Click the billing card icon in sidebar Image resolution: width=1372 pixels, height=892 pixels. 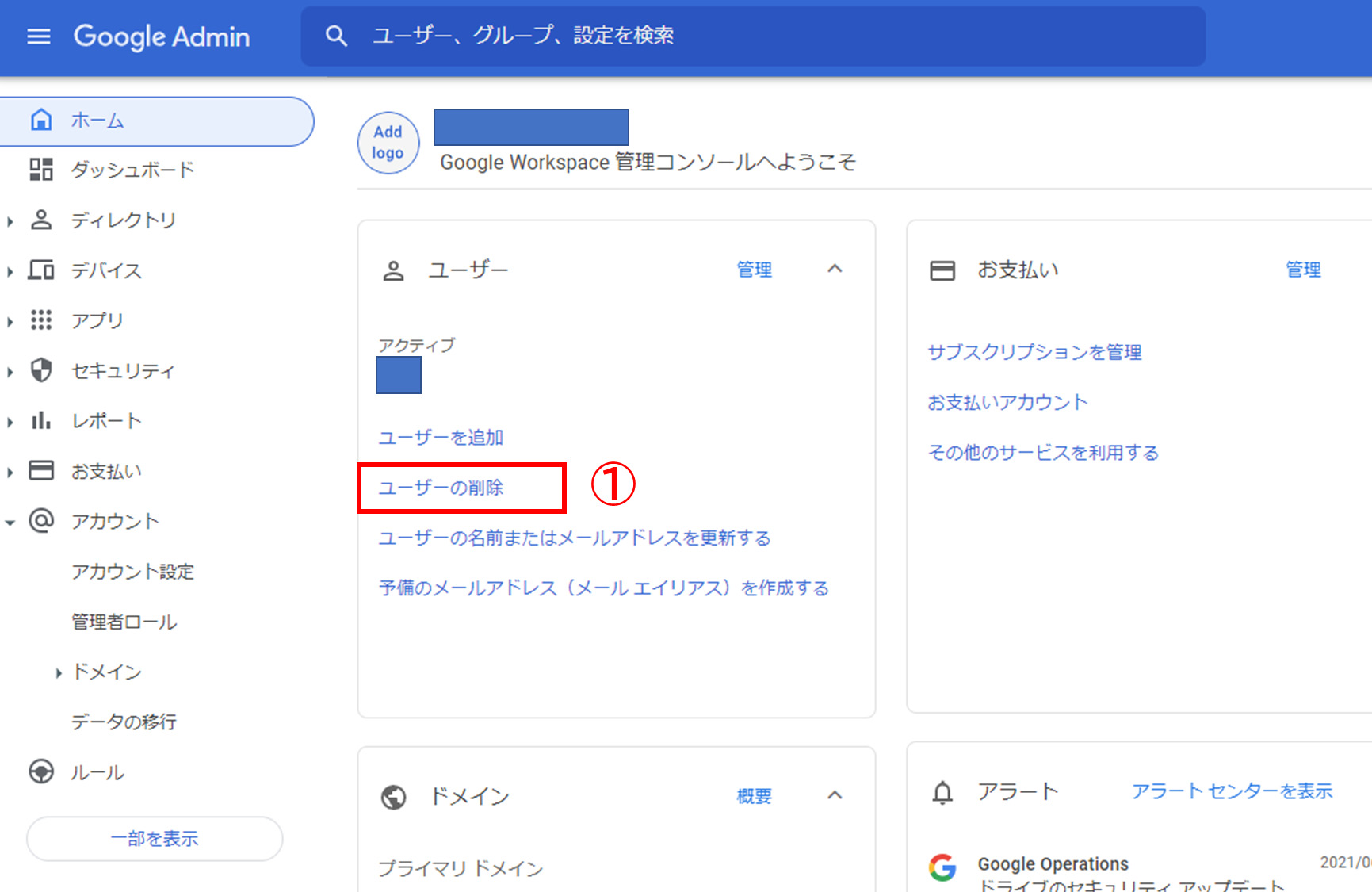(x=41, y=471)
